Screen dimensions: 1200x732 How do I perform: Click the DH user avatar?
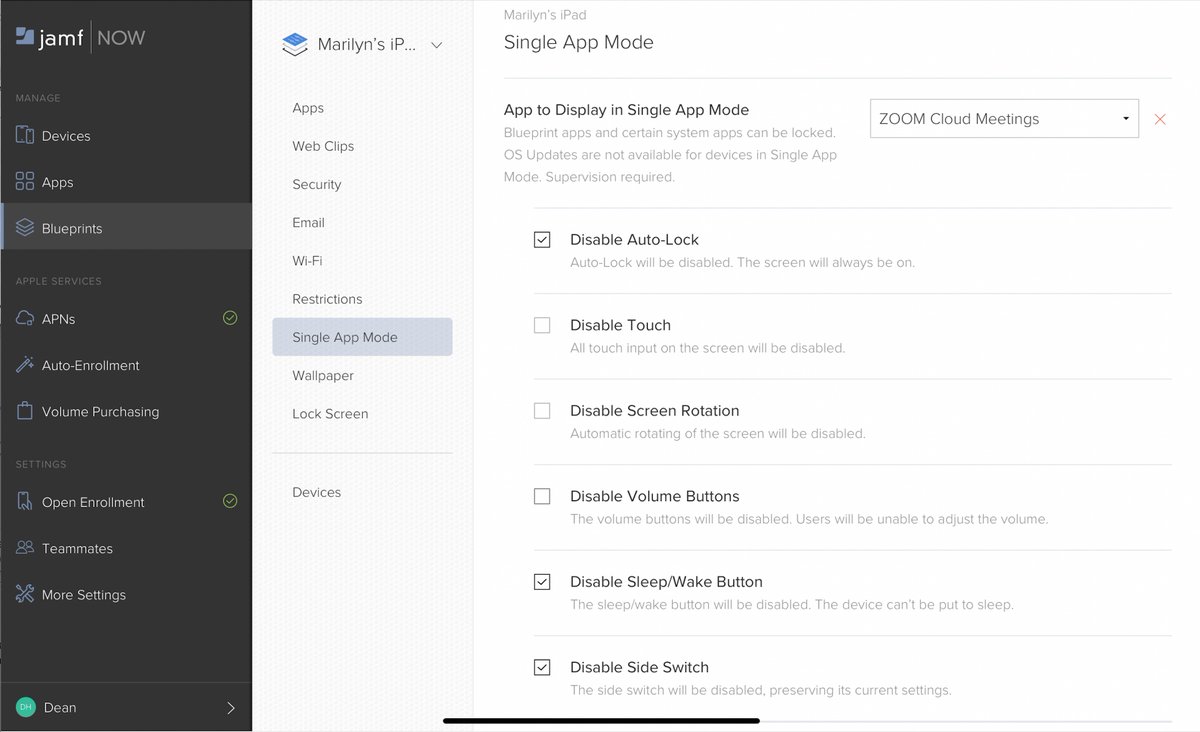26,707
